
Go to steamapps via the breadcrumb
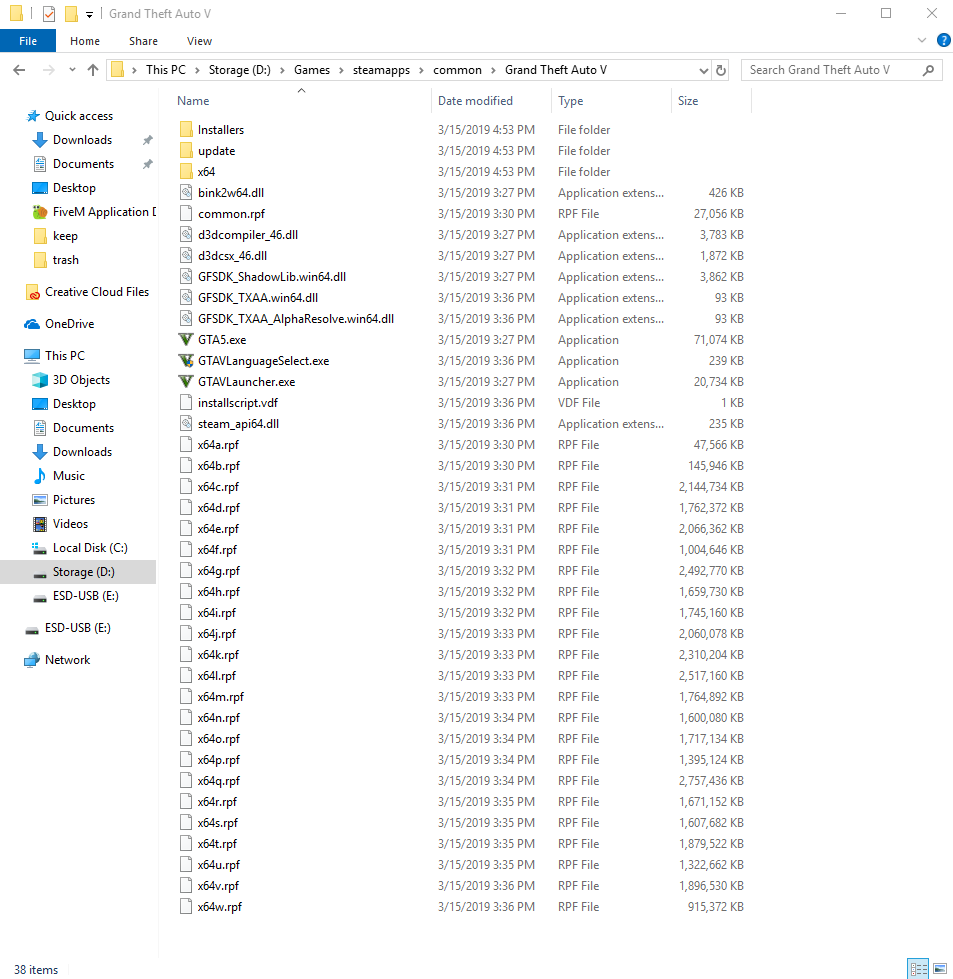coord(381,70)
